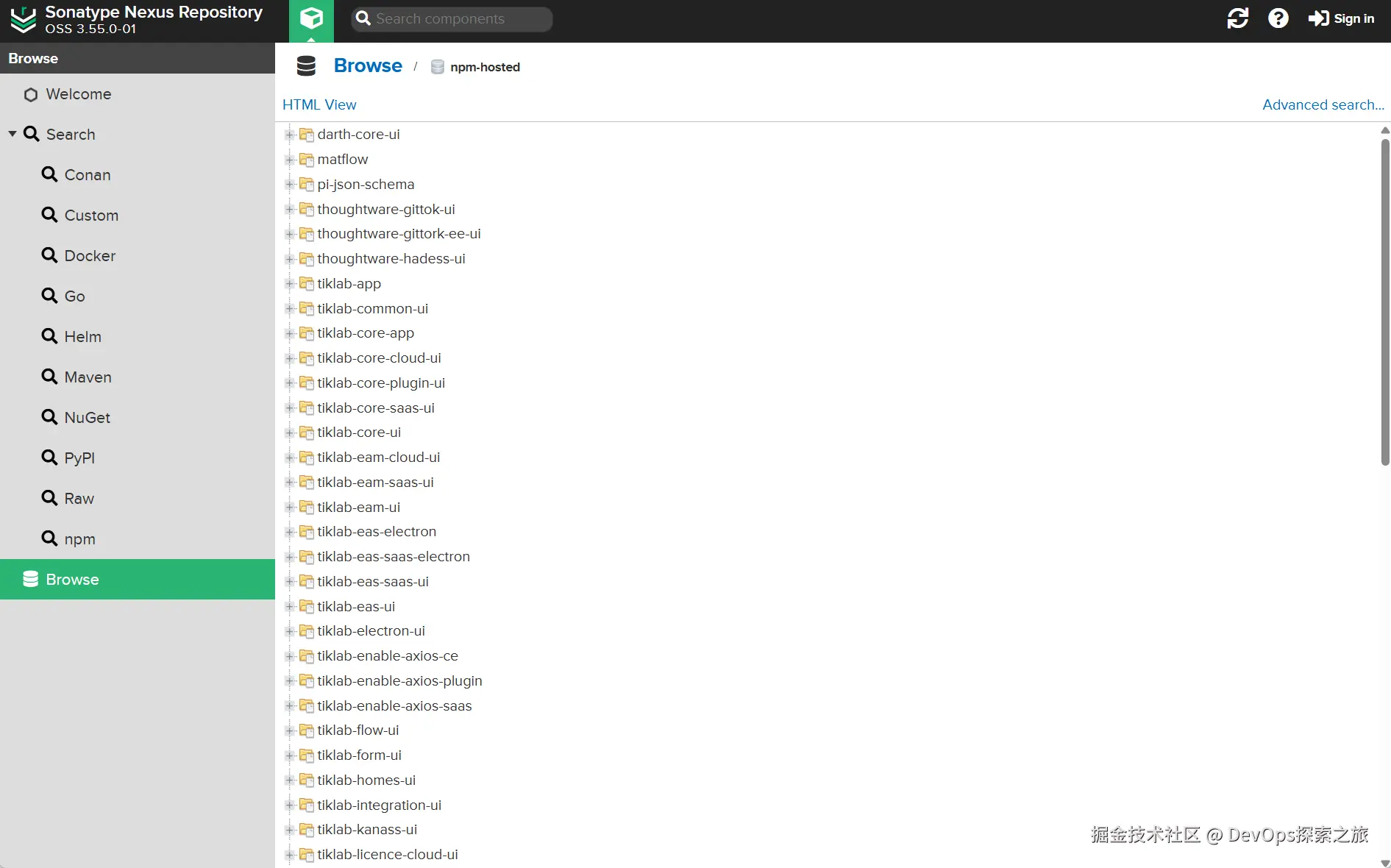Expand thoughtware-gittork-ee-ui node
Image resolution: width=1391 pixels, height=868 pixels.
click(290, 234)
